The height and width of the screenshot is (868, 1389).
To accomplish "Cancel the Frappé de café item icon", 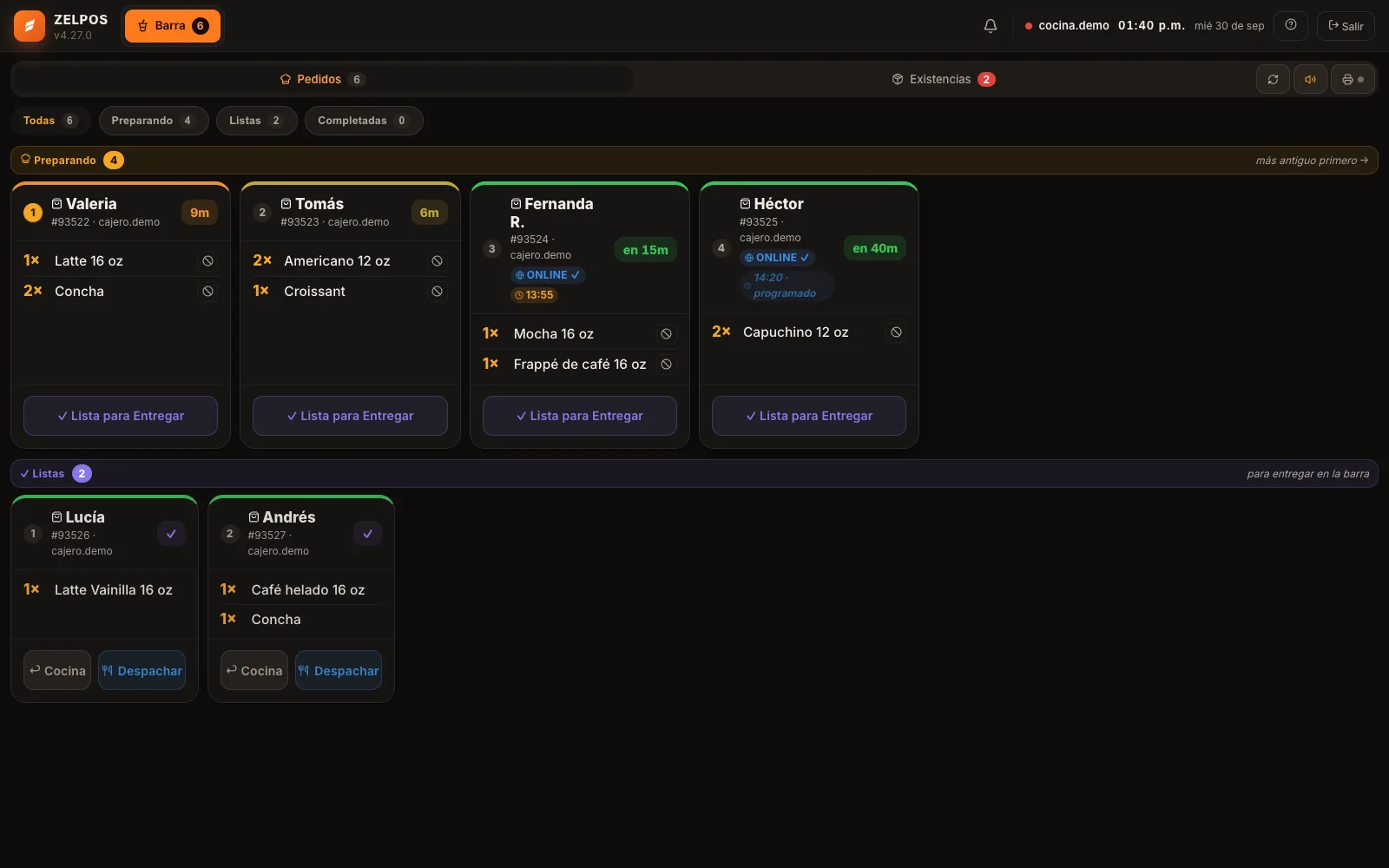I will coord(666,364).
